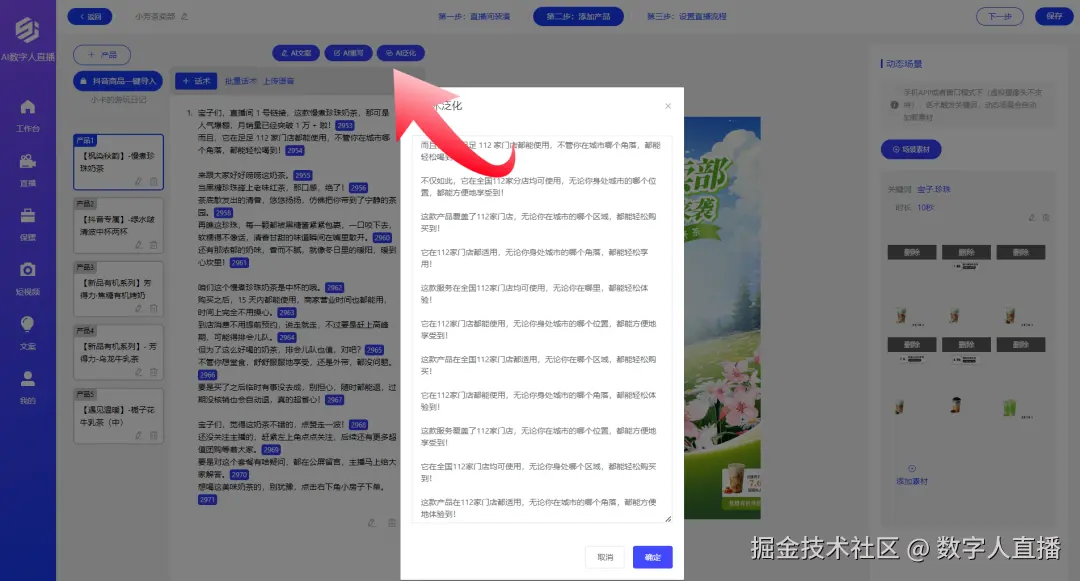The image size is (1080, 581).
Task: Click the 保存 button
Action: pos(1054,17)
